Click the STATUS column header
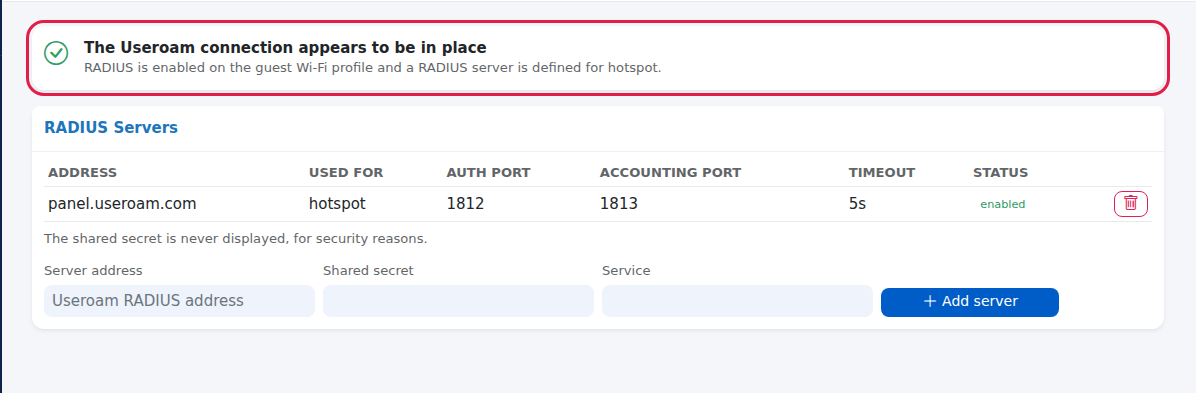 [1001, 172]
